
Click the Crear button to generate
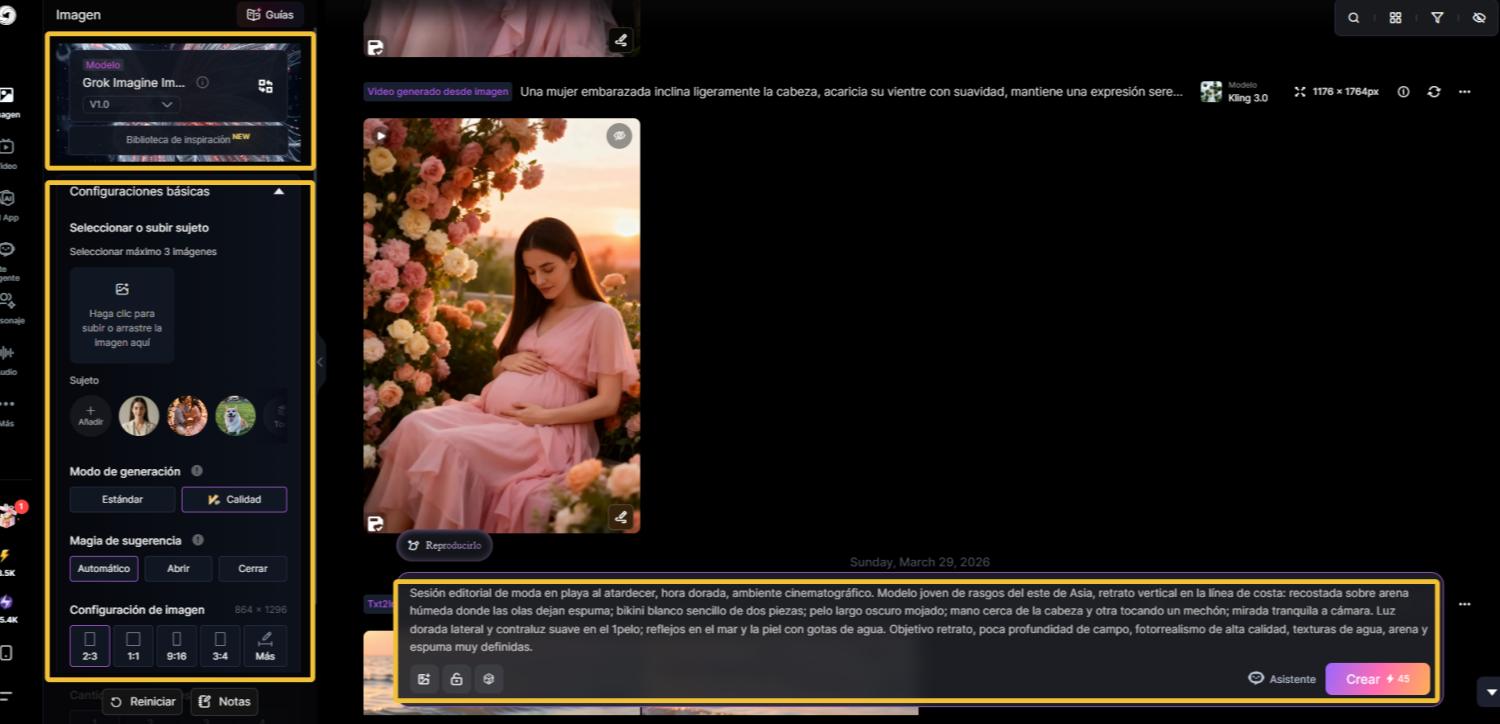pyautogui.click(x=1377, y=679)
